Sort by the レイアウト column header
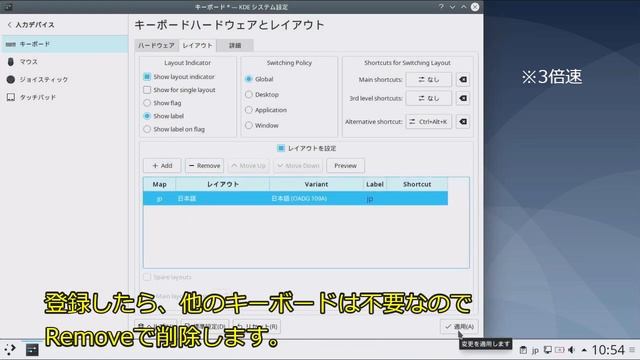This screenshot has width=640, height=360. pyautogui.click(x=222, y=184)
